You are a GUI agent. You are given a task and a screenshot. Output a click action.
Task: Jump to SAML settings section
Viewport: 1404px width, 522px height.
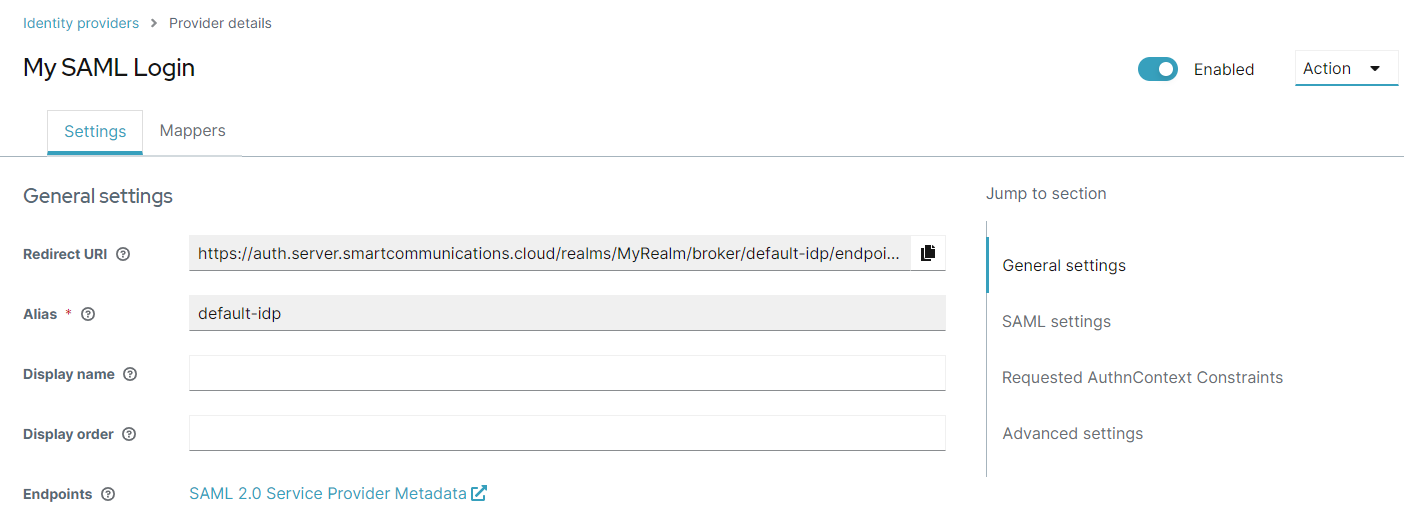click(x=1056, y=321)
